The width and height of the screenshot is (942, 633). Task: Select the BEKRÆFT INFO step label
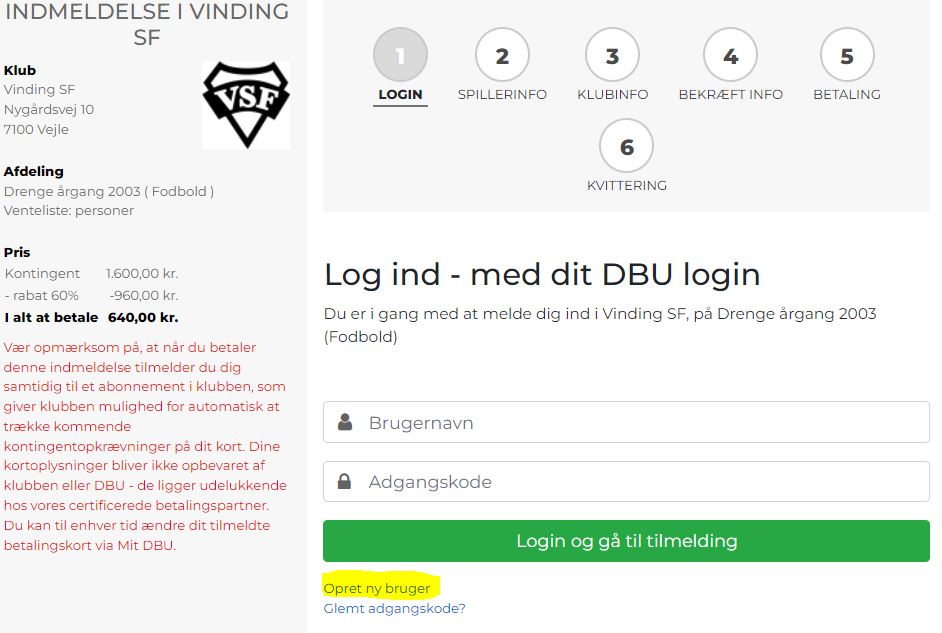pos(731,94)
